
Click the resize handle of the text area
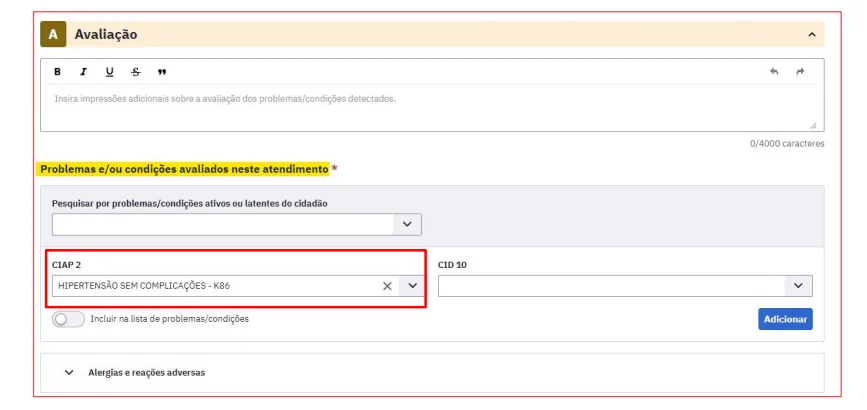point(813,126)
